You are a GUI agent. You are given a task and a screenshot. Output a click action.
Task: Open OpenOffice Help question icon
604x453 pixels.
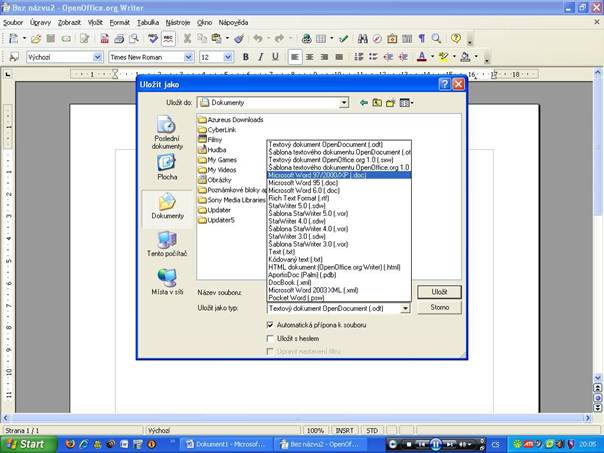pyautogui.click(x=456, y=38)
